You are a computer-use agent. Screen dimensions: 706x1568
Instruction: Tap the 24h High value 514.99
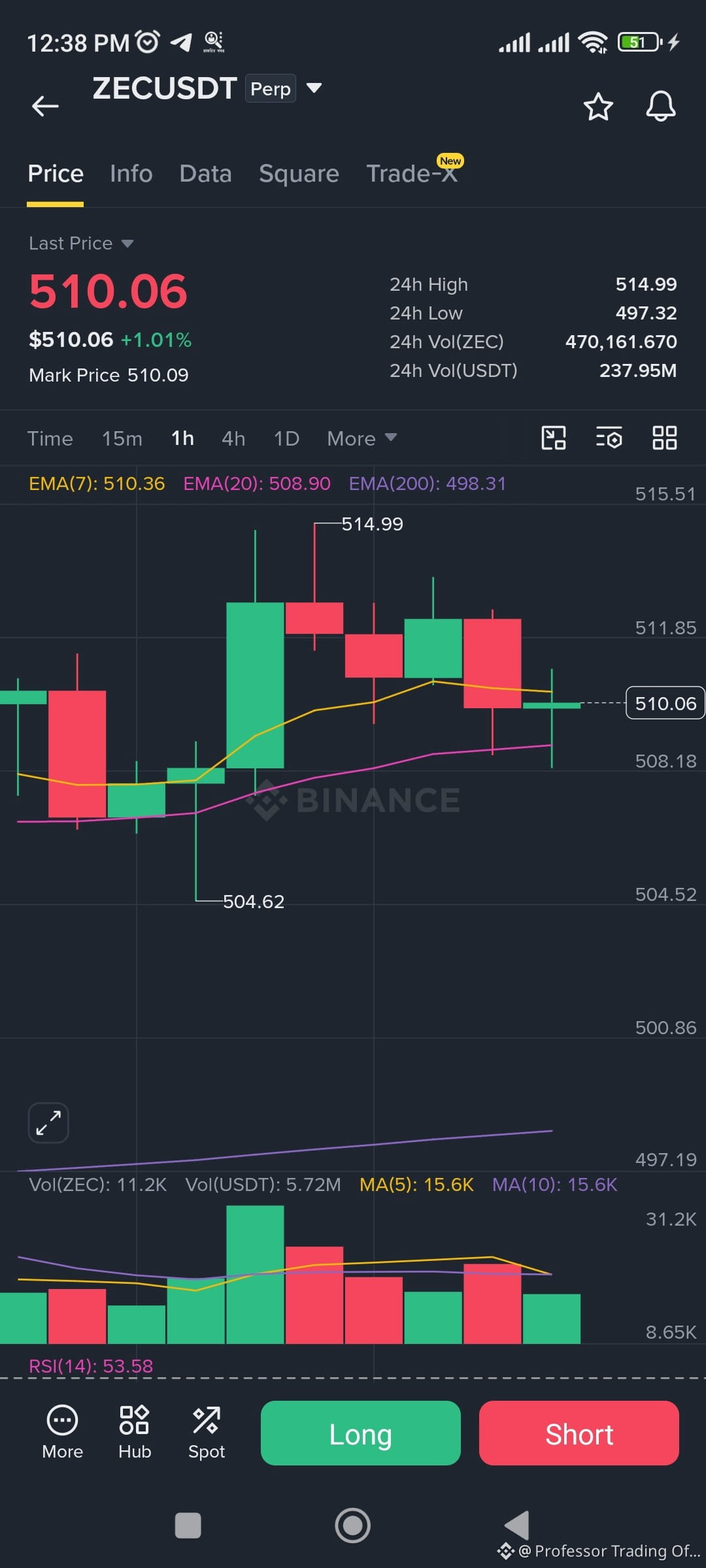[646, 284]
